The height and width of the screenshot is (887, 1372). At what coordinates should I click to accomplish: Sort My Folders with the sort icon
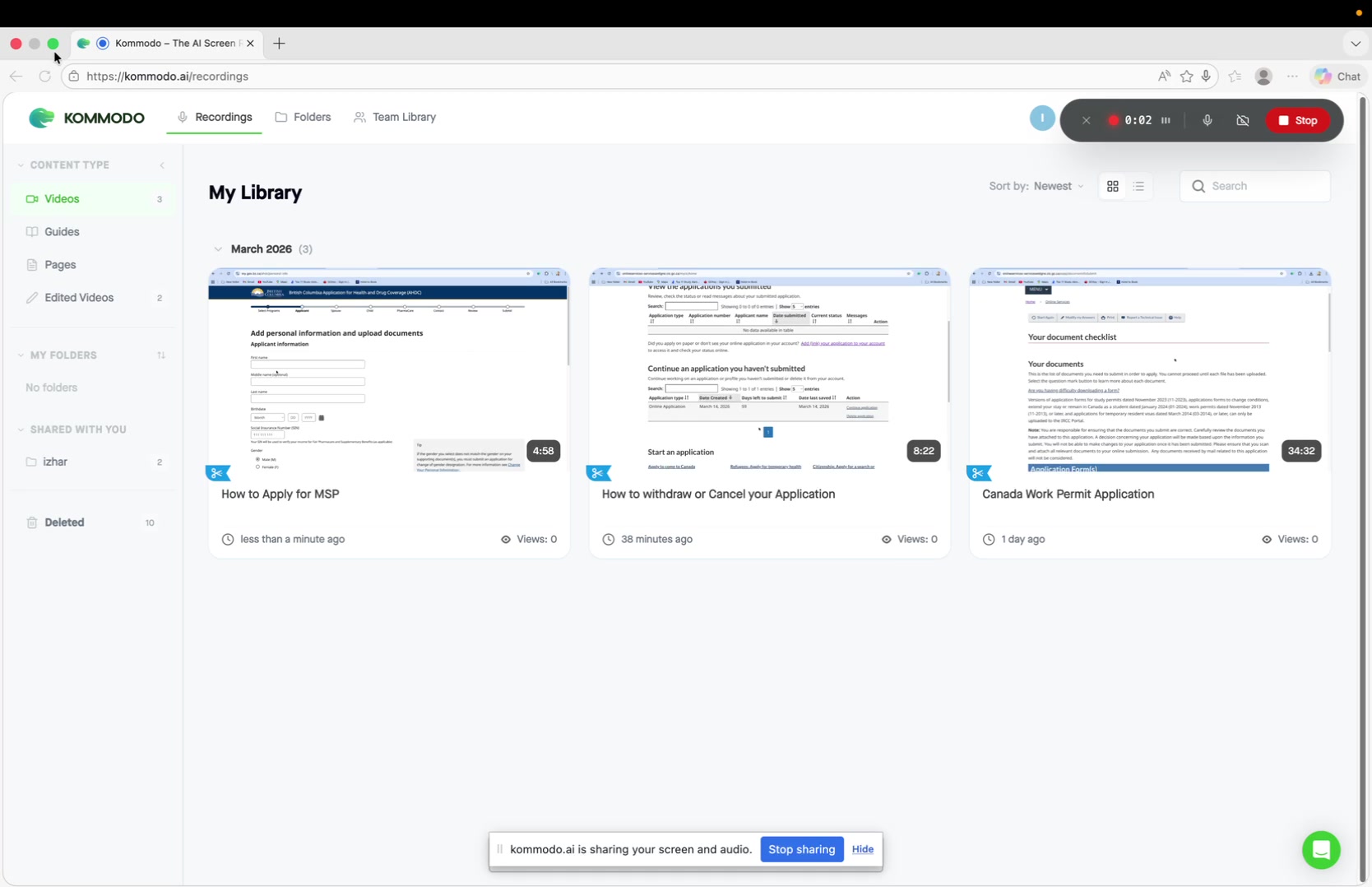pos(161,355)
